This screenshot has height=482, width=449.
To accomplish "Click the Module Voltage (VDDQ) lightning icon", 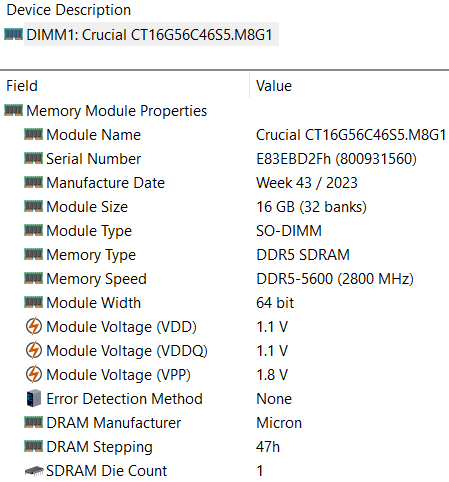I will [x=34, y=350].
